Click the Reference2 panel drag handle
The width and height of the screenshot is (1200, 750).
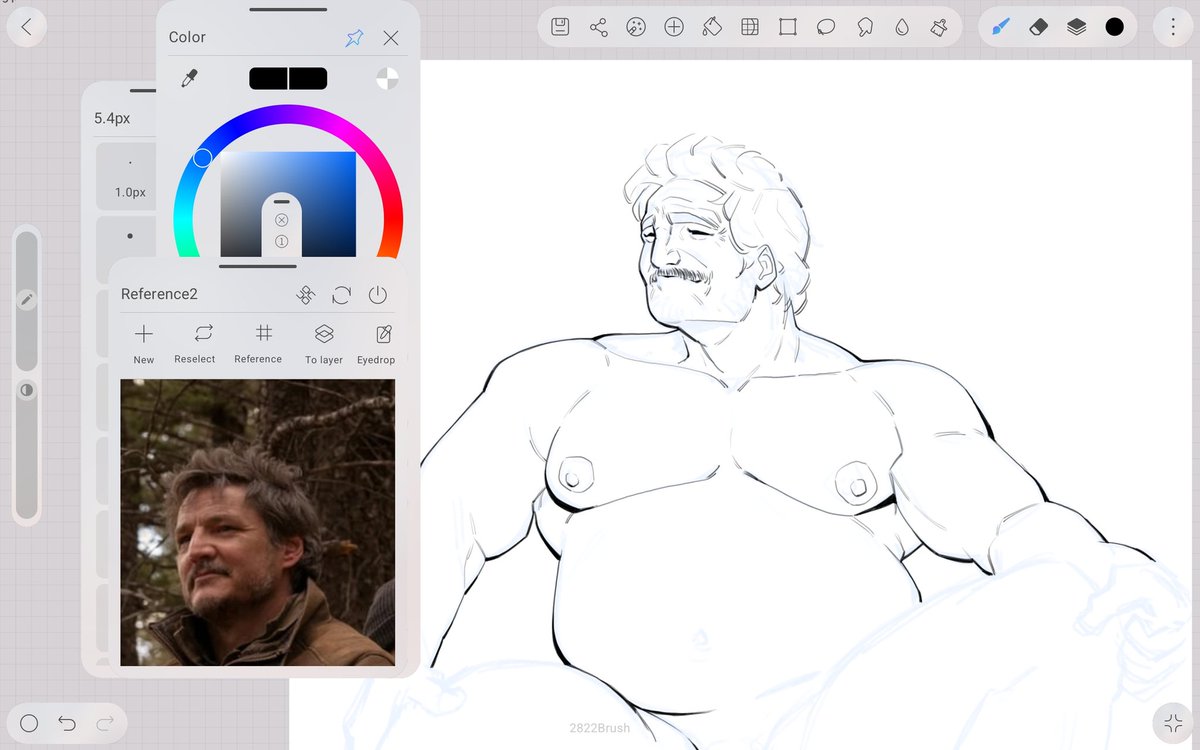point(258,266)
